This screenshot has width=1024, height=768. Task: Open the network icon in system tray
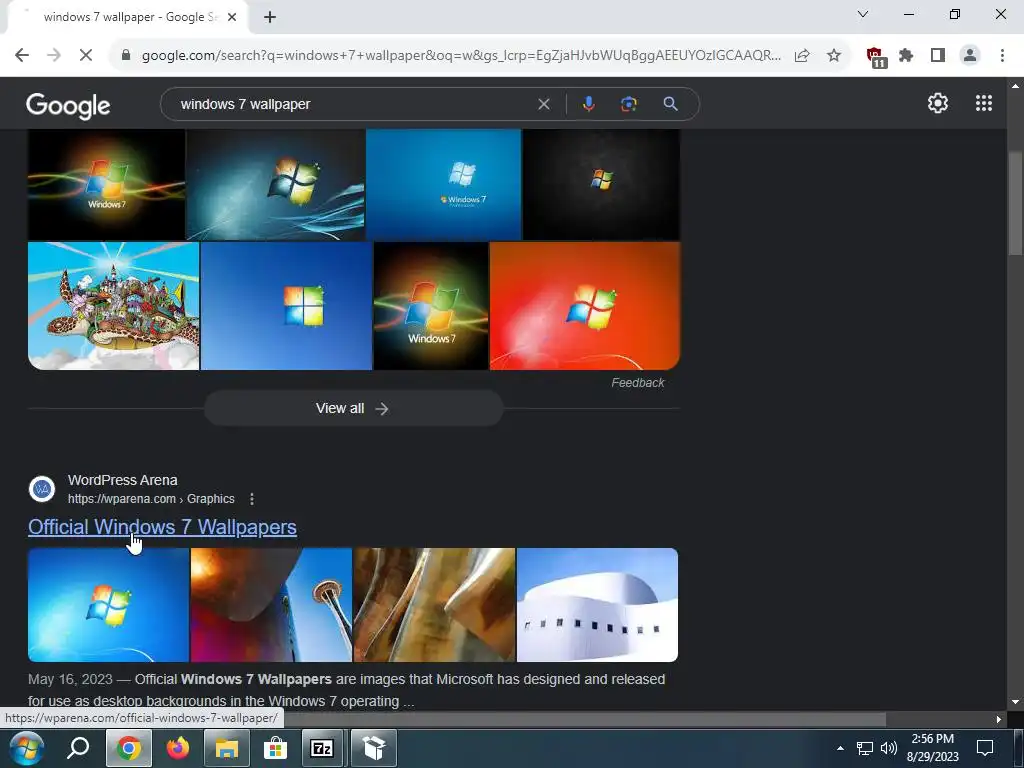865,748
